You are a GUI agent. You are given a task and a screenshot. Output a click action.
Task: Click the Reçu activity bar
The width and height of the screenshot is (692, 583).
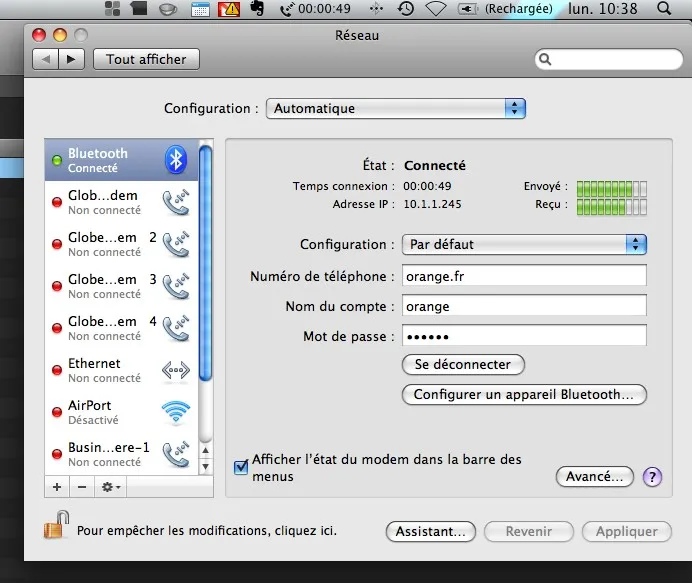point(612,207)
